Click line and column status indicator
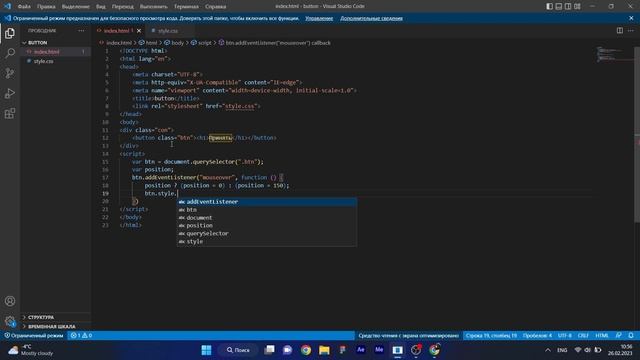 pyautogui.click(x=491, y=336)
